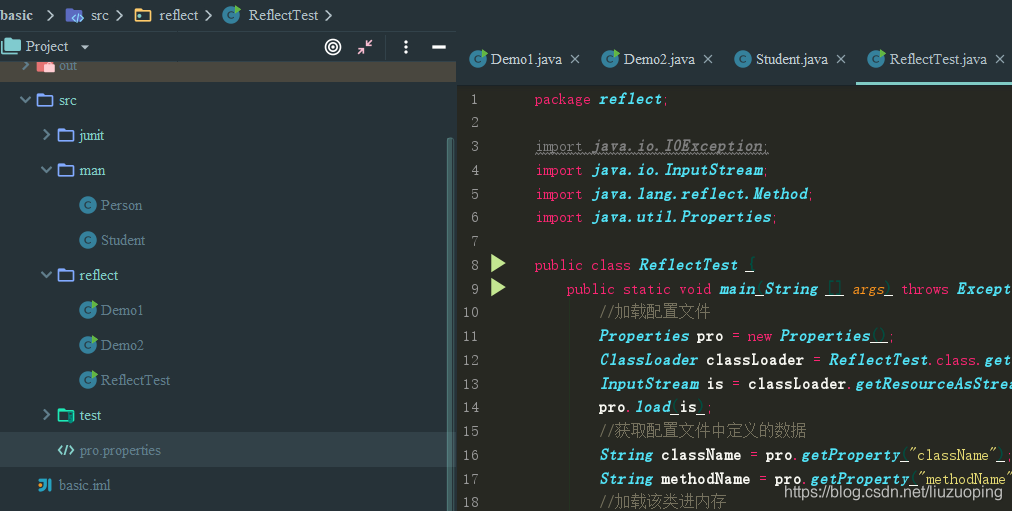Close the ReflectTest.java tab
The width and height of the screenshot is (1012, 511).
point(1000,59)
